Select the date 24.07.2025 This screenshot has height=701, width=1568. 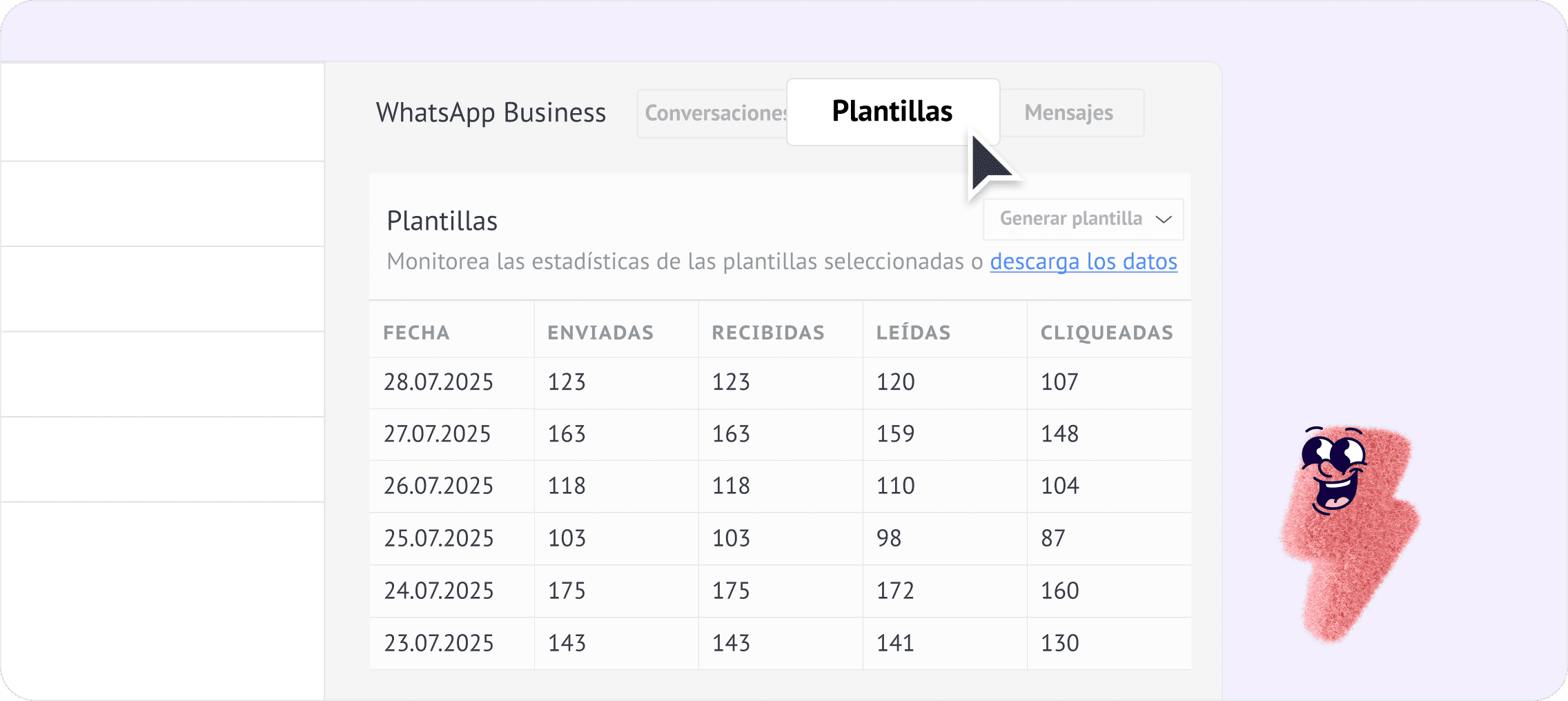438,591
